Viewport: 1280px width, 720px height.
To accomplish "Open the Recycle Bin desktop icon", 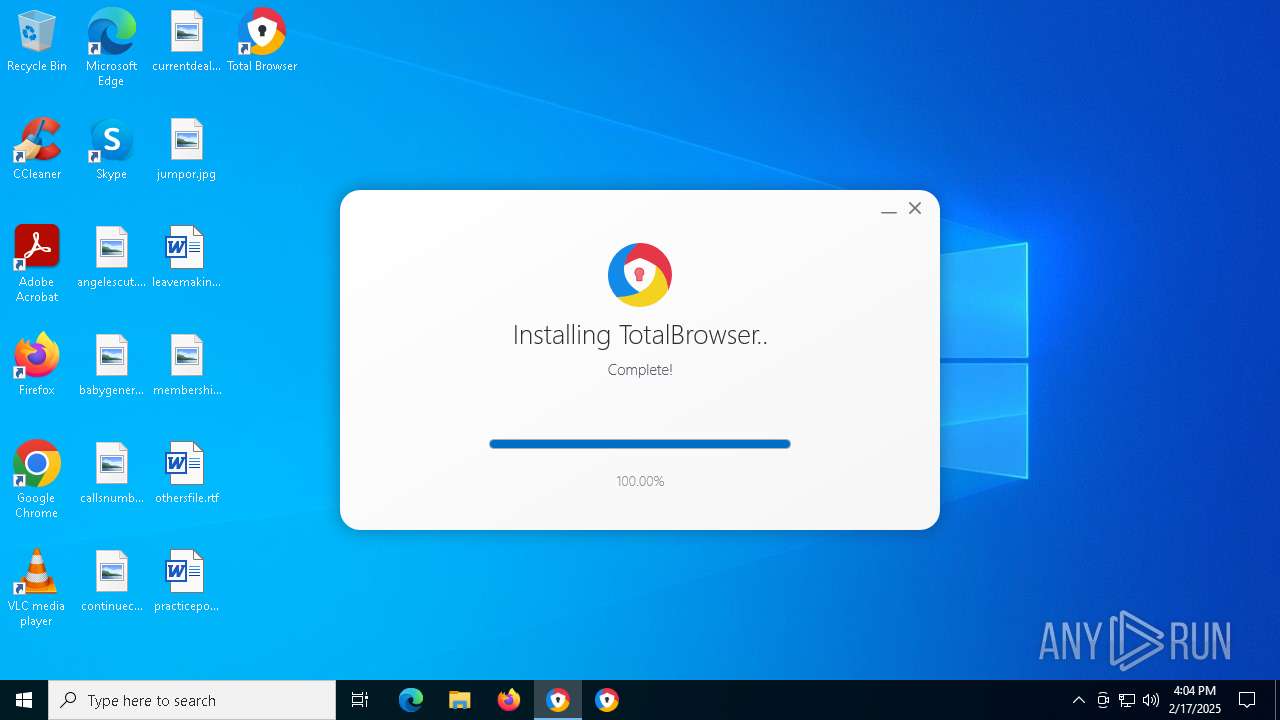I will [x=37, y=42].
